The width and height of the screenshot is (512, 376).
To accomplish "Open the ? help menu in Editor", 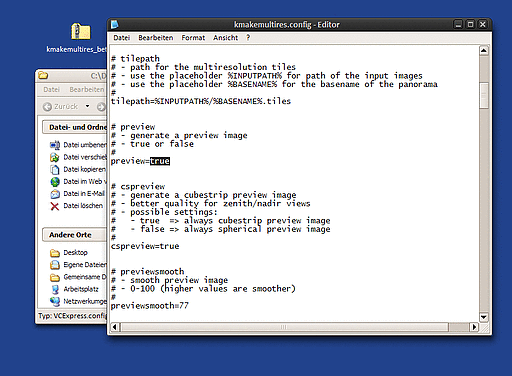I will coord(248,38).
